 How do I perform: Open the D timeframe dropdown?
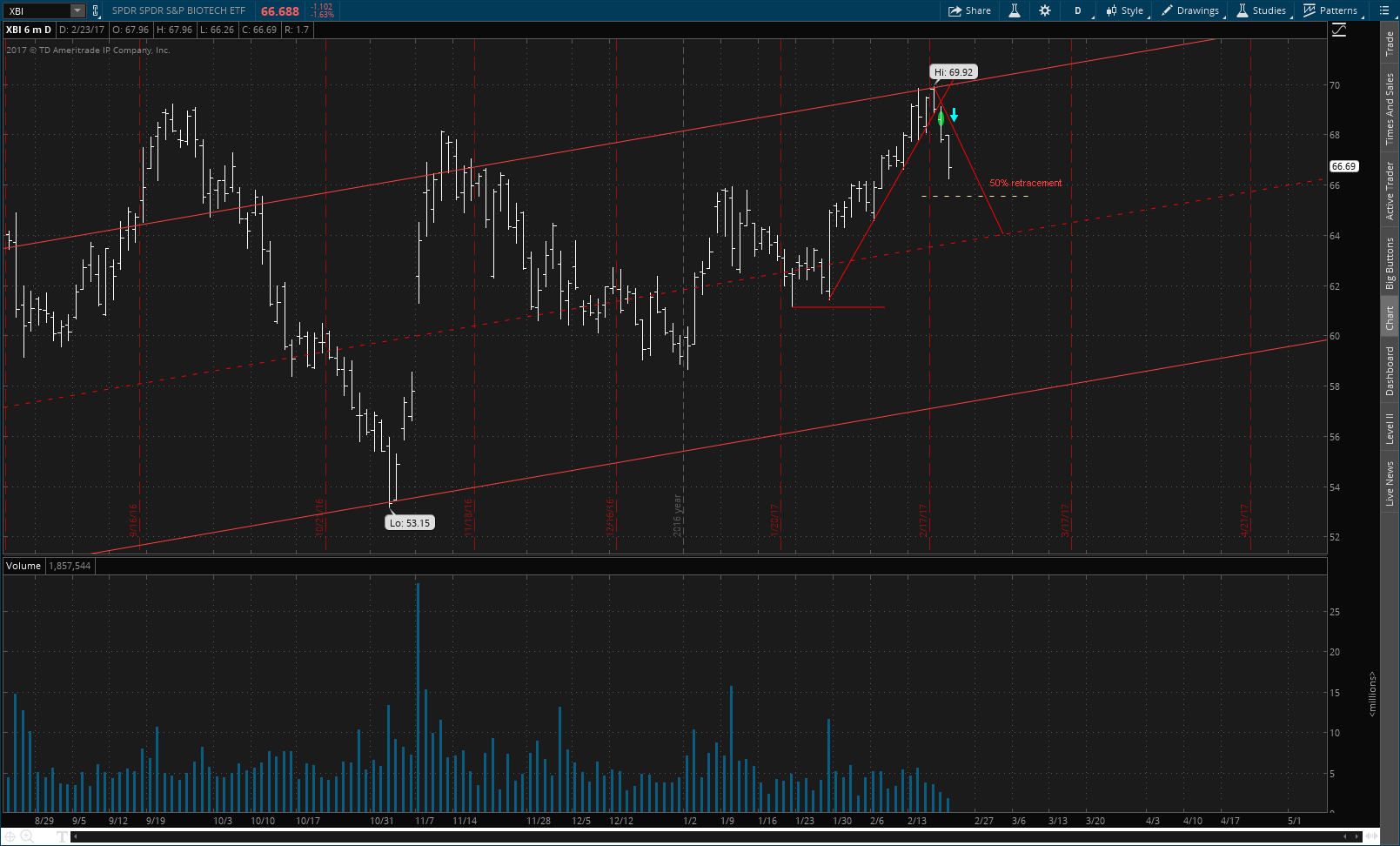(x=1079, y=10)
